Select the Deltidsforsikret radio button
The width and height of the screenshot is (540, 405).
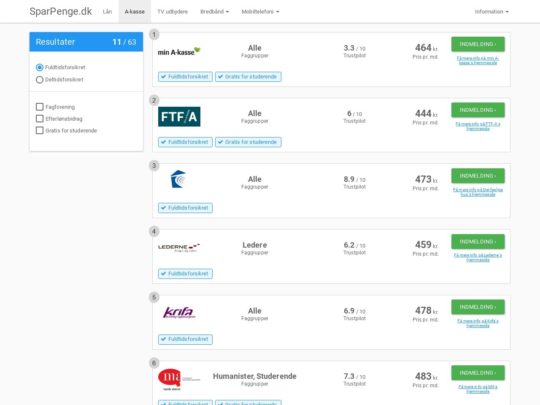click(x=39, y=80)
